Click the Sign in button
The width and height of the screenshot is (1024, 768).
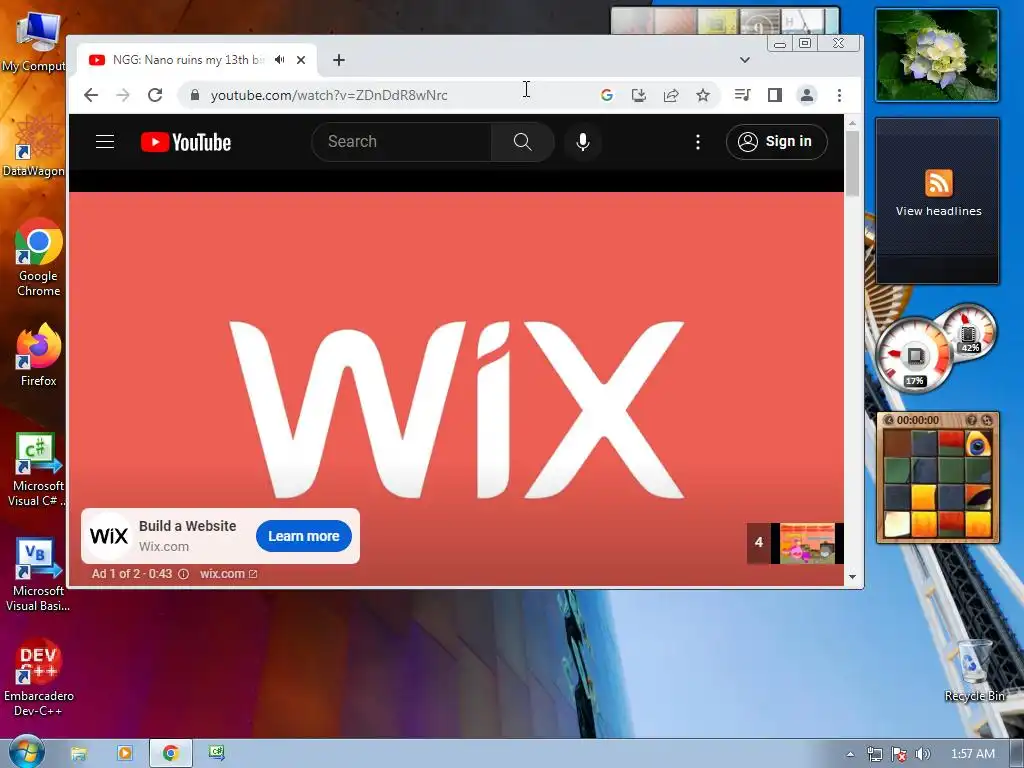tap(776, 142)
